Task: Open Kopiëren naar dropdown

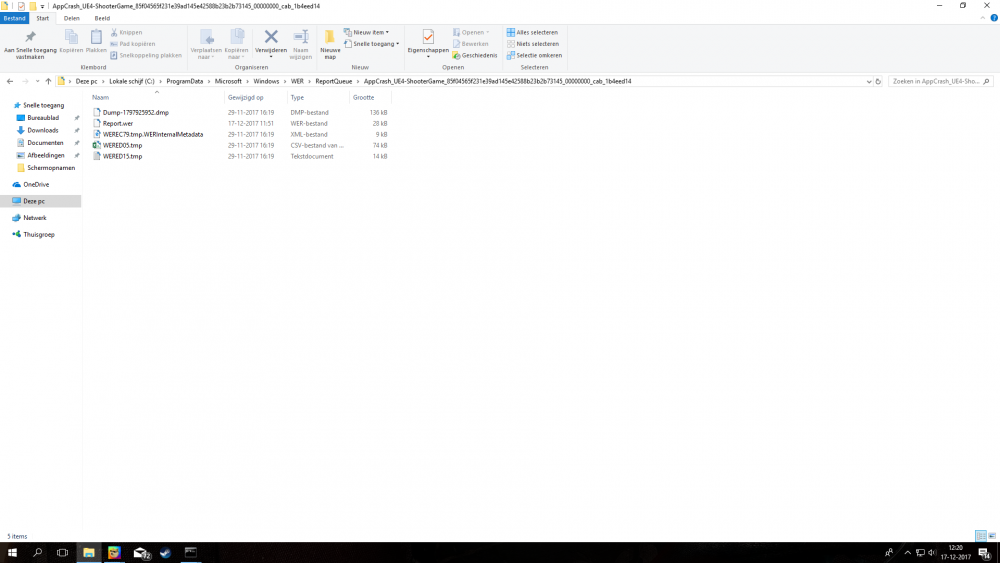Action: click(236, 44)
